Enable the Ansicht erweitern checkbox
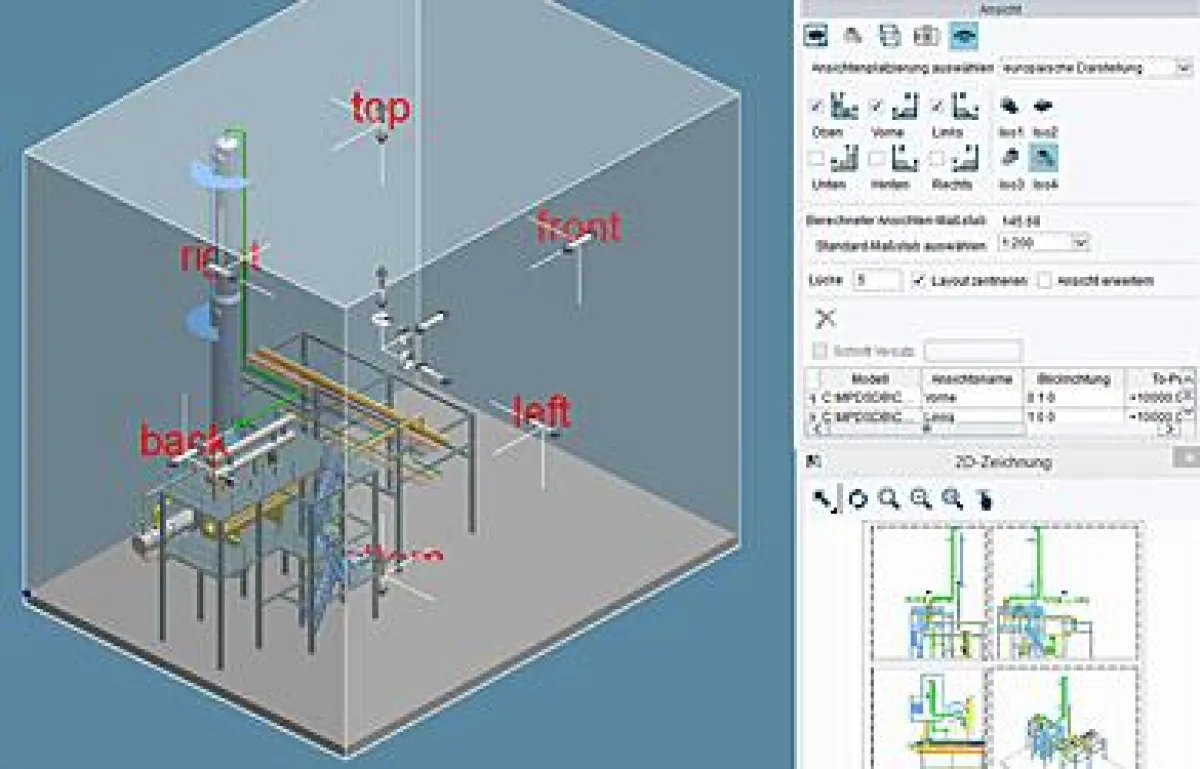This screenshot has width=1200, height=769. (1045, 281)
